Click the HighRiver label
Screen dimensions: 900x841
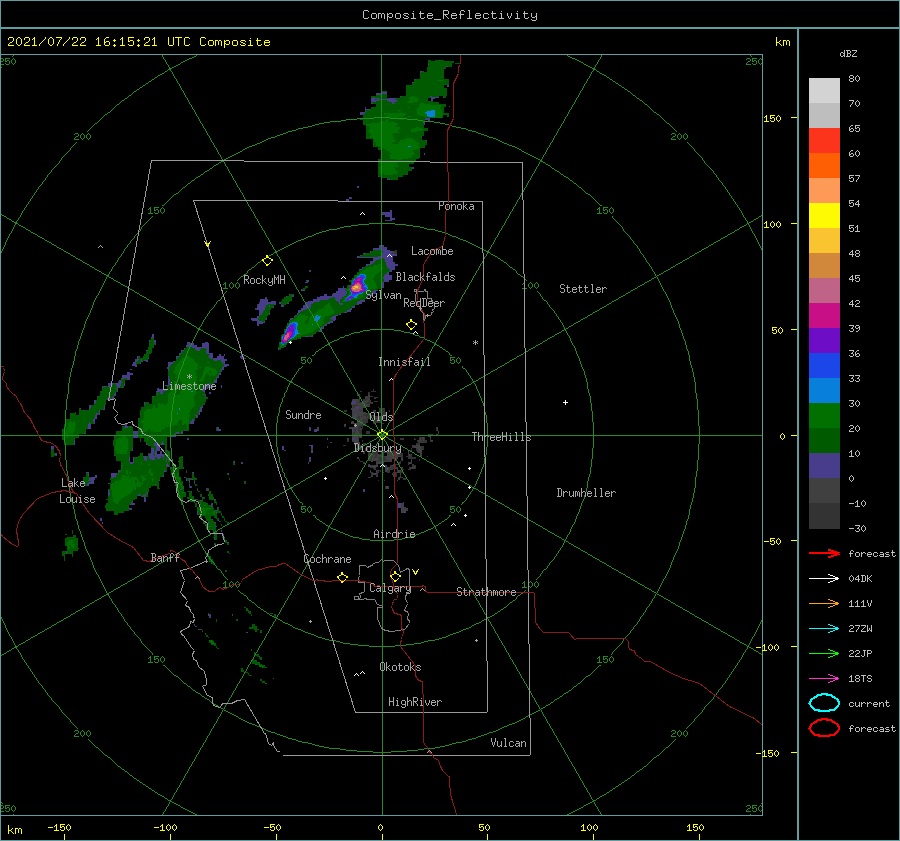tap(415, 702)
